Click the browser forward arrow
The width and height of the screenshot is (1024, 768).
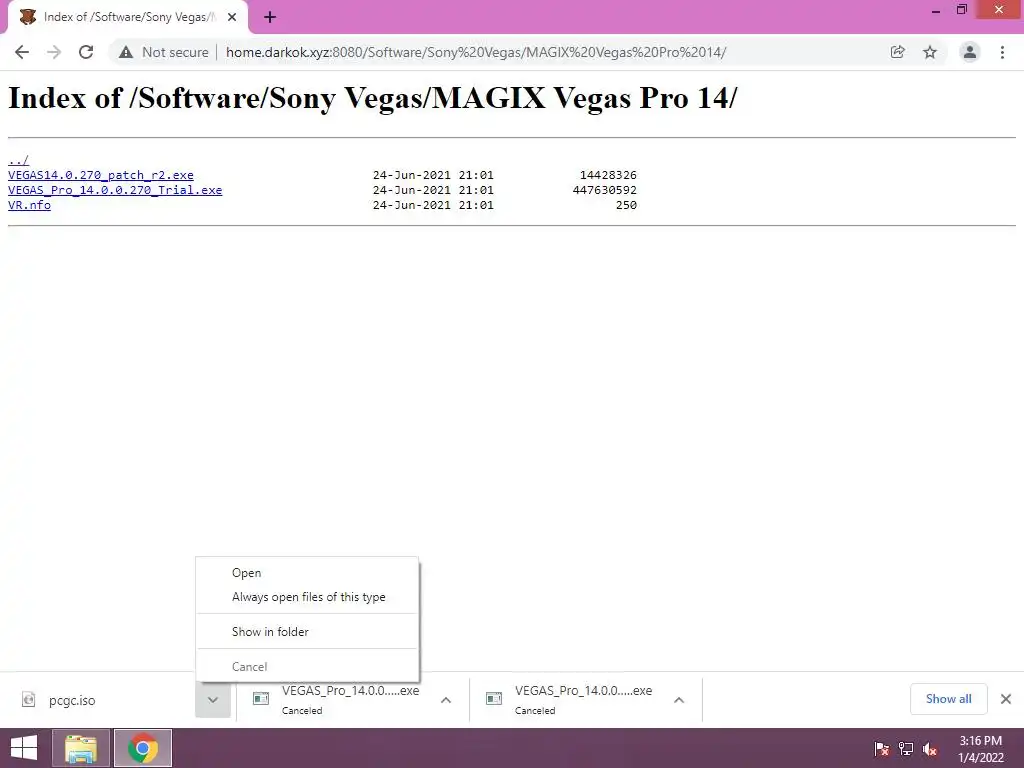click(54, 52)
